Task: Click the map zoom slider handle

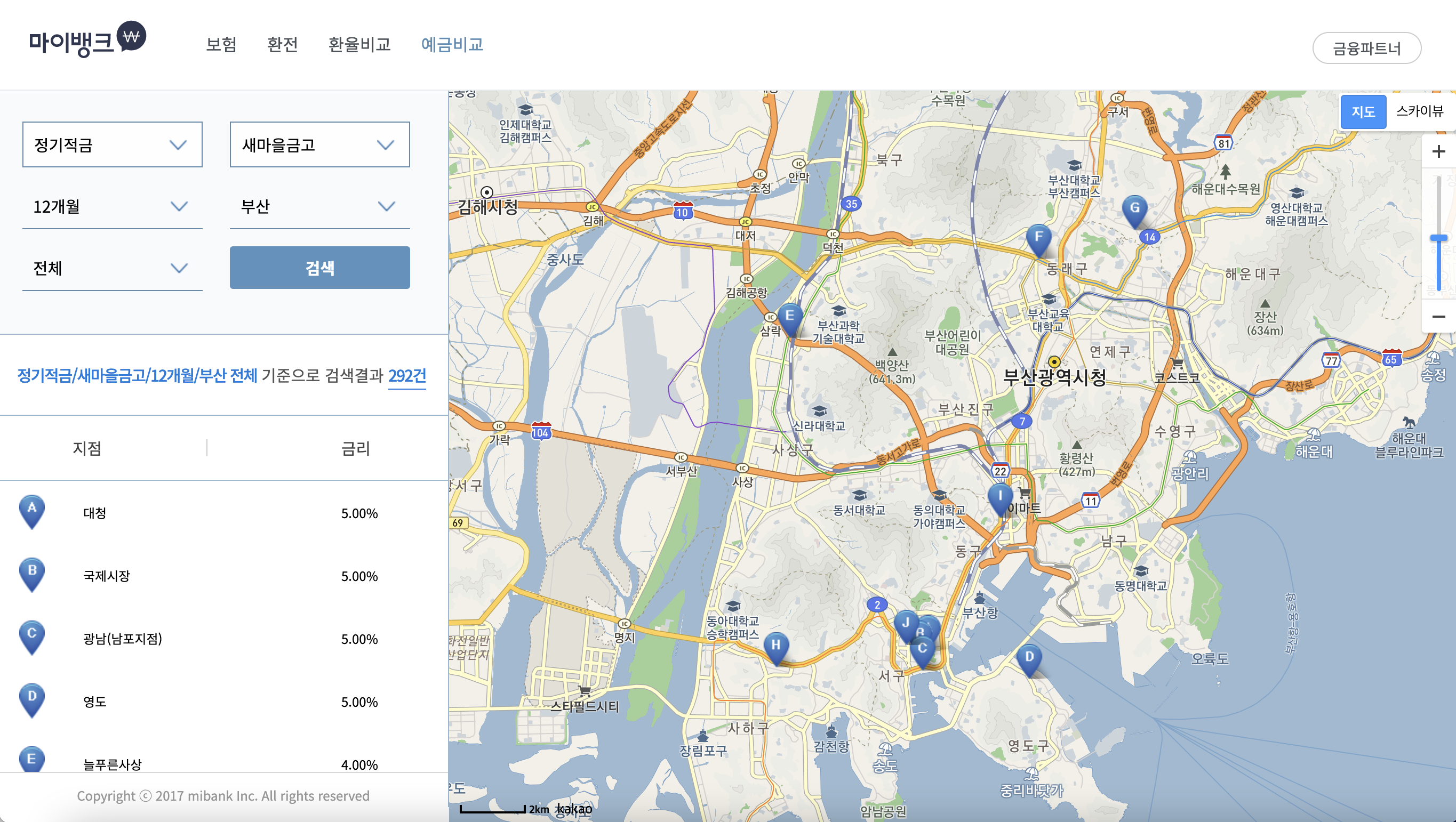Action: tap(1438, 238)
